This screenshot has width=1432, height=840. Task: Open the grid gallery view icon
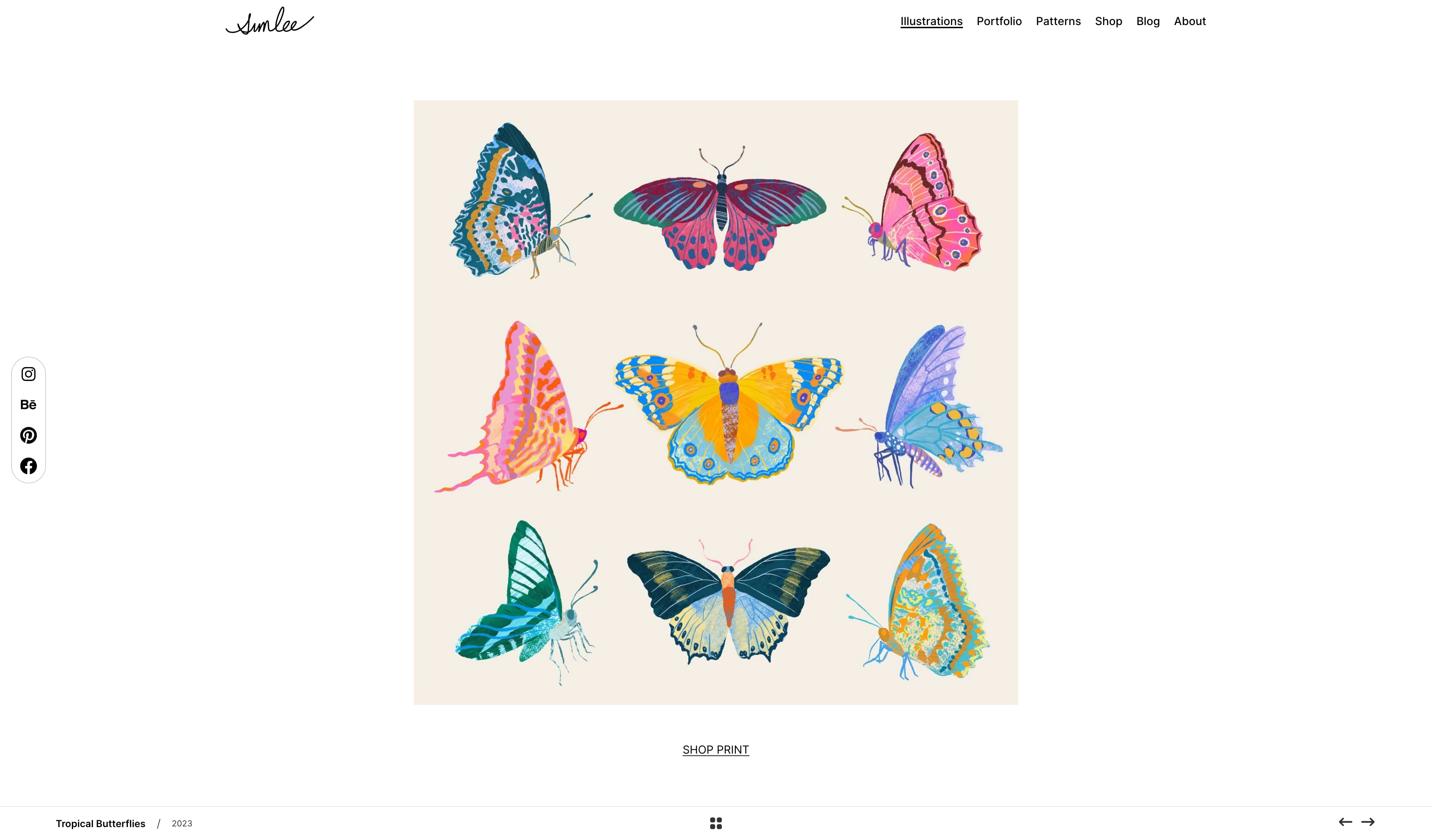[x=716, y=823]
